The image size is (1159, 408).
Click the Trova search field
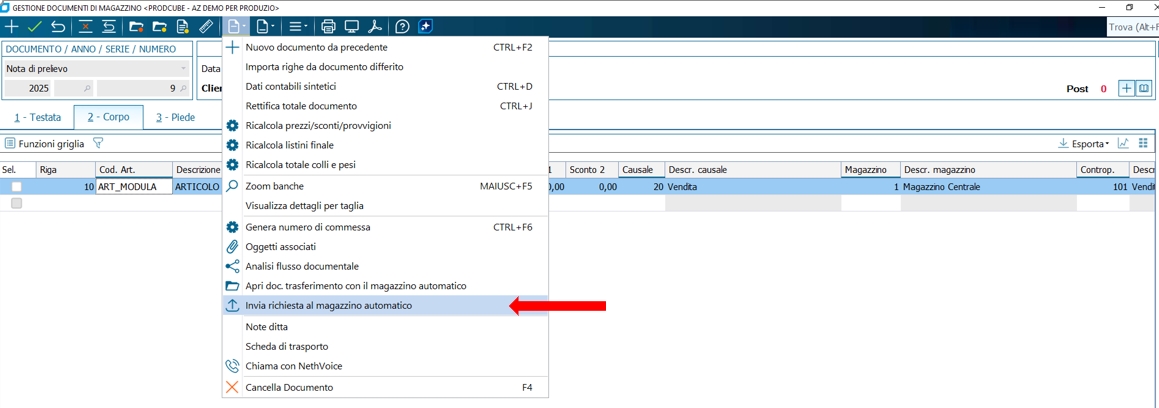[1132, 27]
